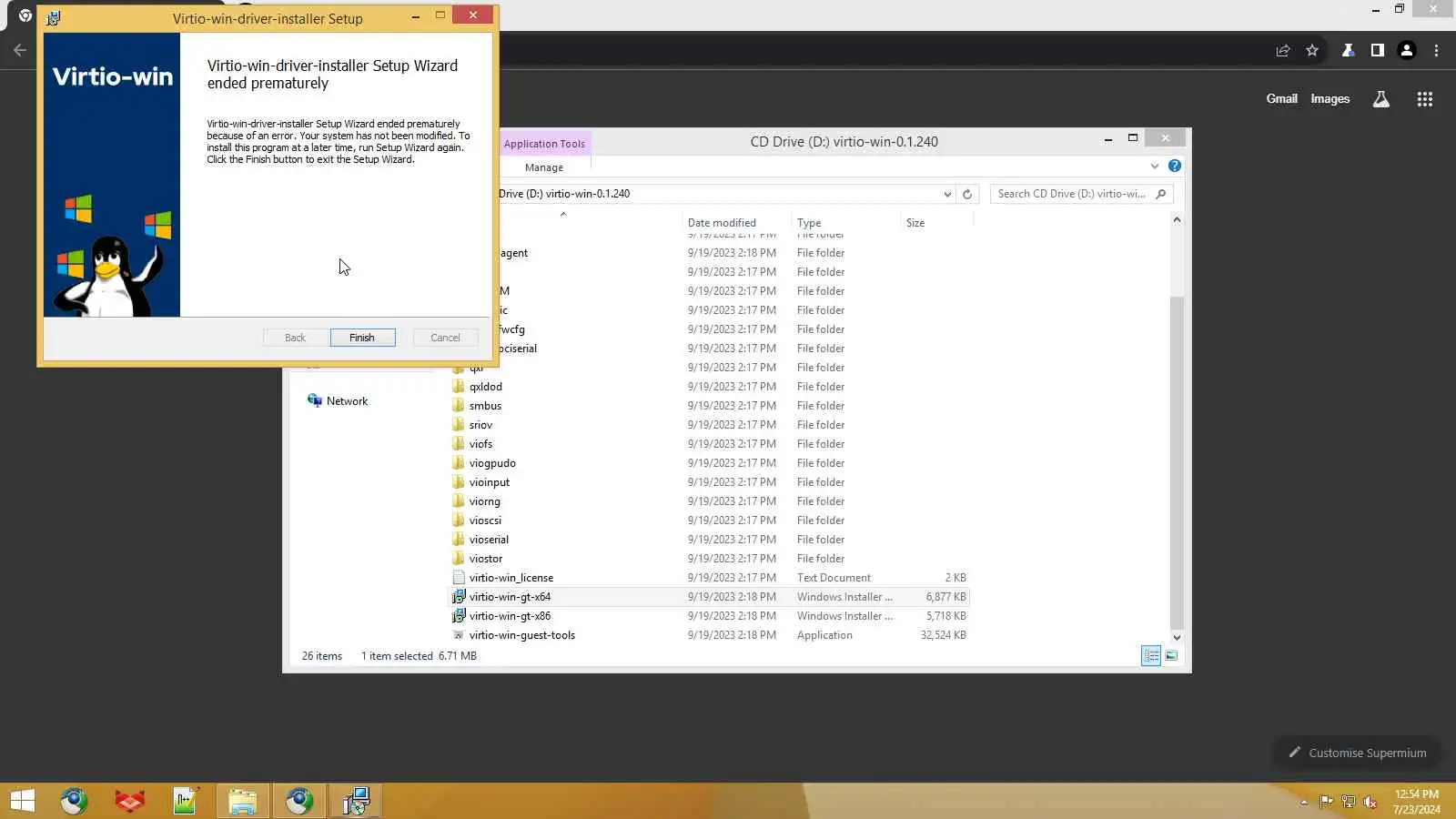The width and height of the screenshot is (1456, 819).
Task: Click the 'Text Document' type cell
Action: 834,578
